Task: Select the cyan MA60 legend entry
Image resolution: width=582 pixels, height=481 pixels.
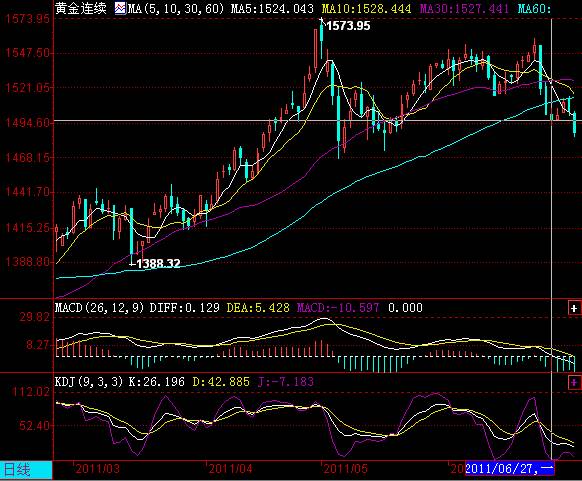Action: tap(534, 8)
